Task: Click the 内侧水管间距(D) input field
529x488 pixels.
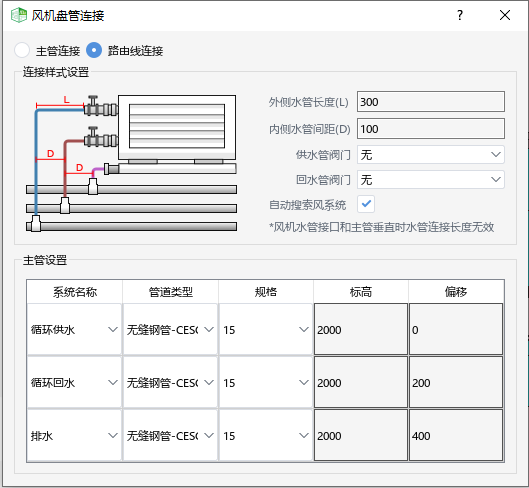Action: point(431,129)
